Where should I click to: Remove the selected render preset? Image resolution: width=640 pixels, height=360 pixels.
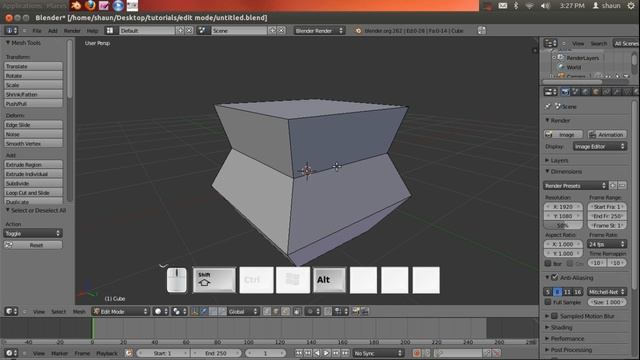click(x=622, y=186)
